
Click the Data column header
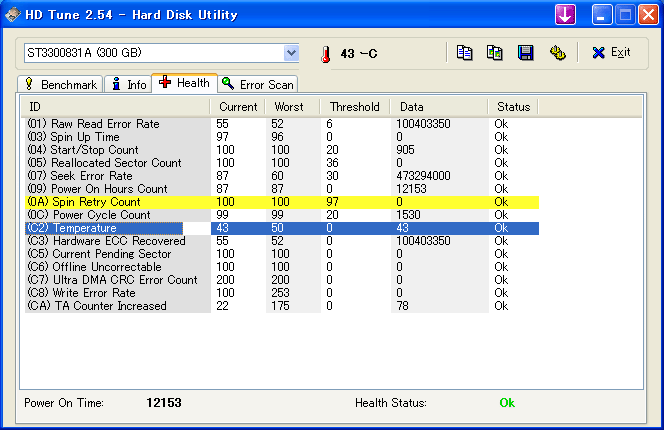tap(438, 107)
